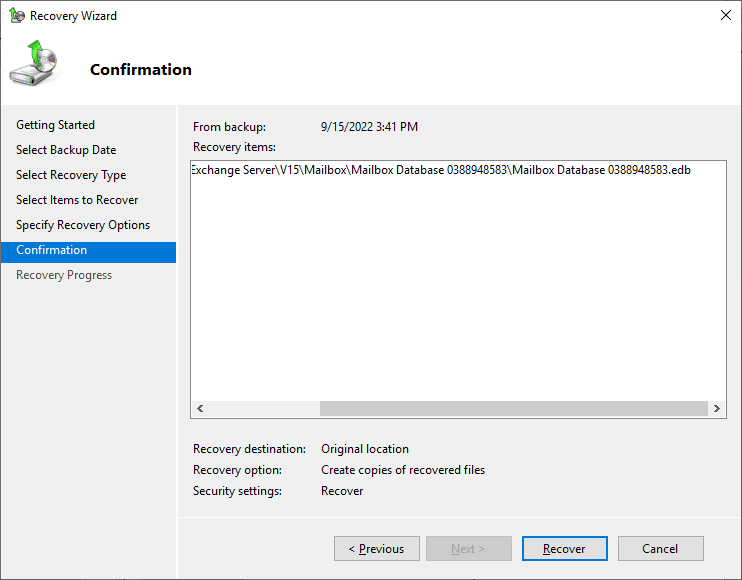Click the Recovery Wizard title bar icon

point(17,15)
